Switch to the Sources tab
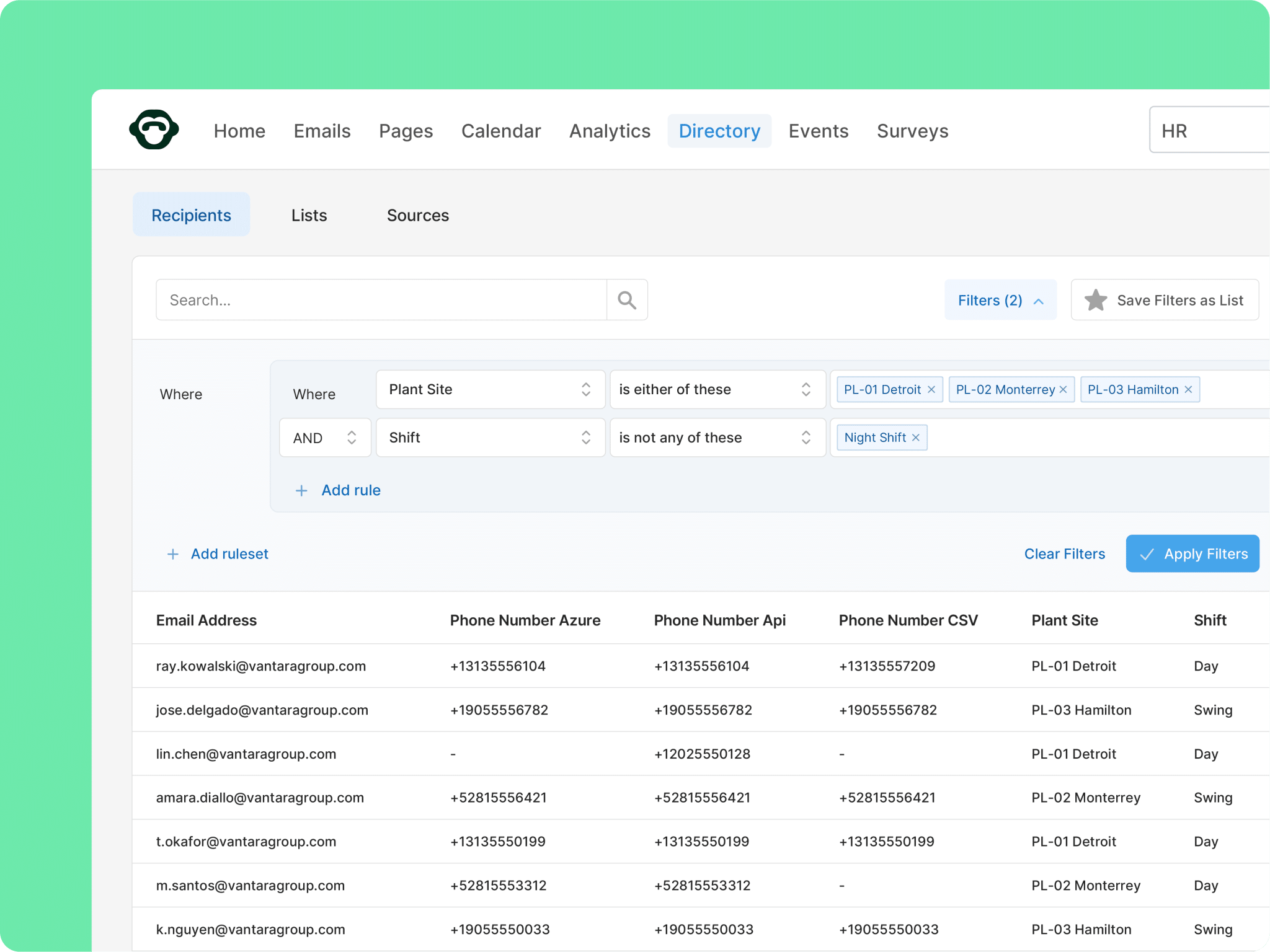 click(418, 215)
